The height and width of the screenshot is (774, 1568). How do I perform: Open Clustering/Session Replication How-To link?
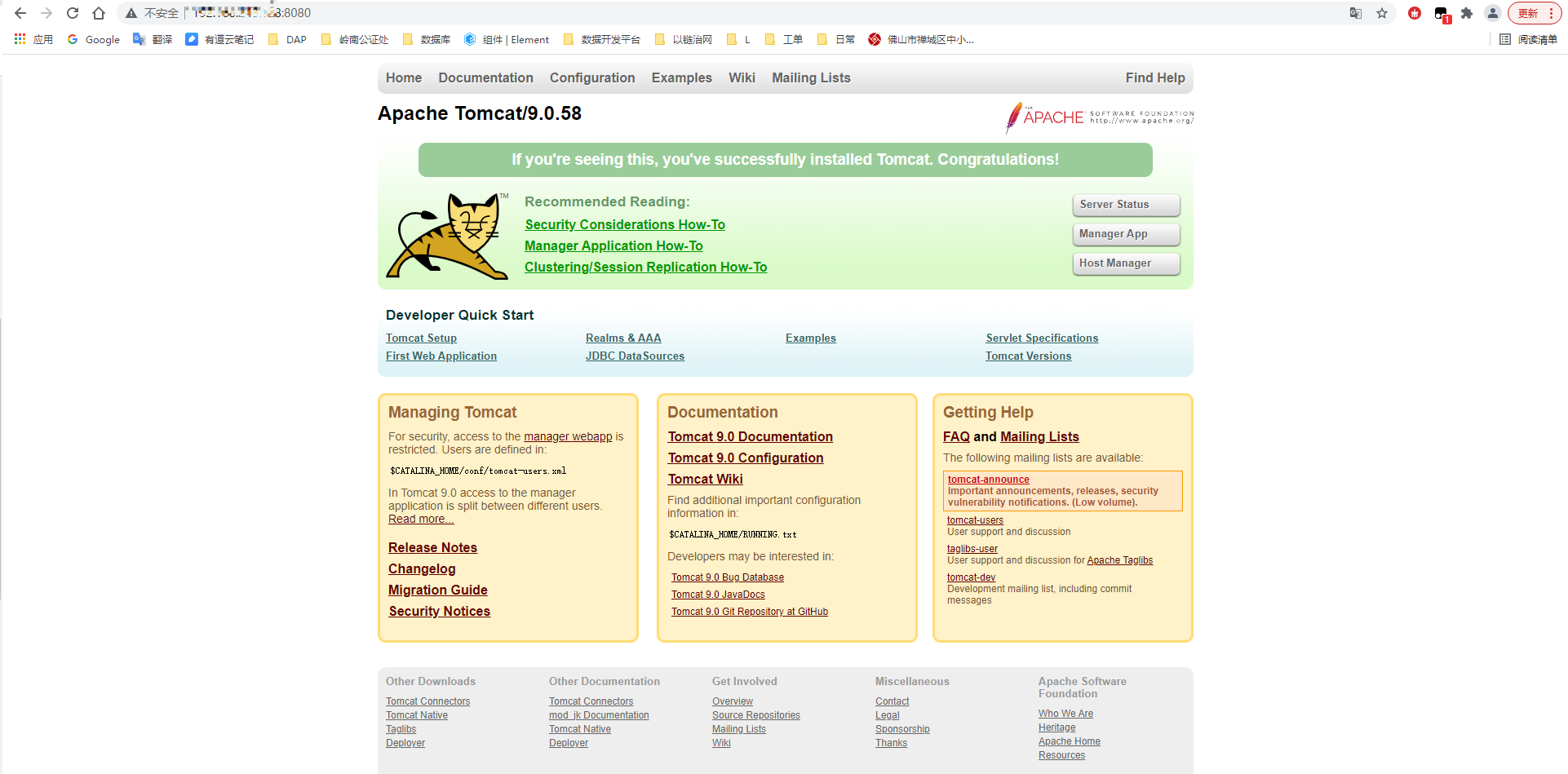(x=645, y=268)
